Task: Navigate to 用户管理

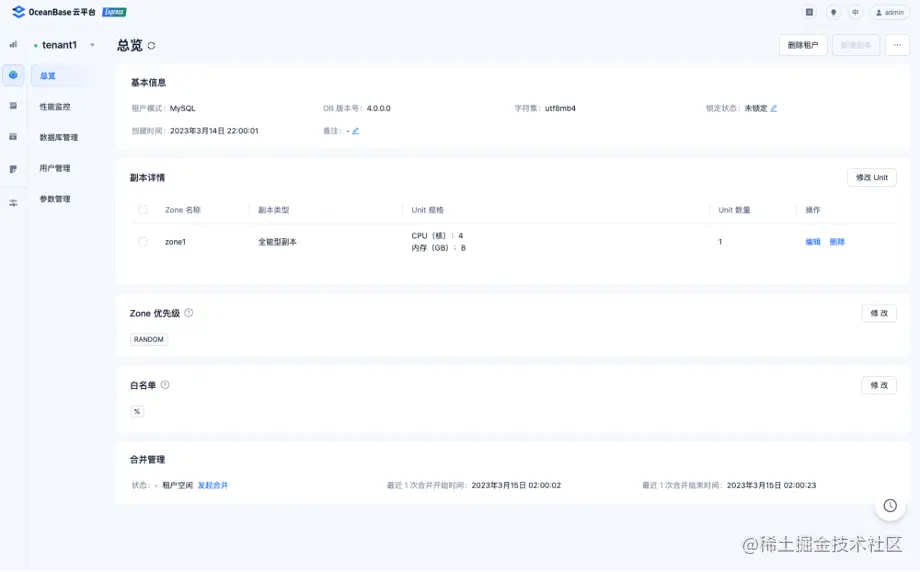Action: coord(55,168)
